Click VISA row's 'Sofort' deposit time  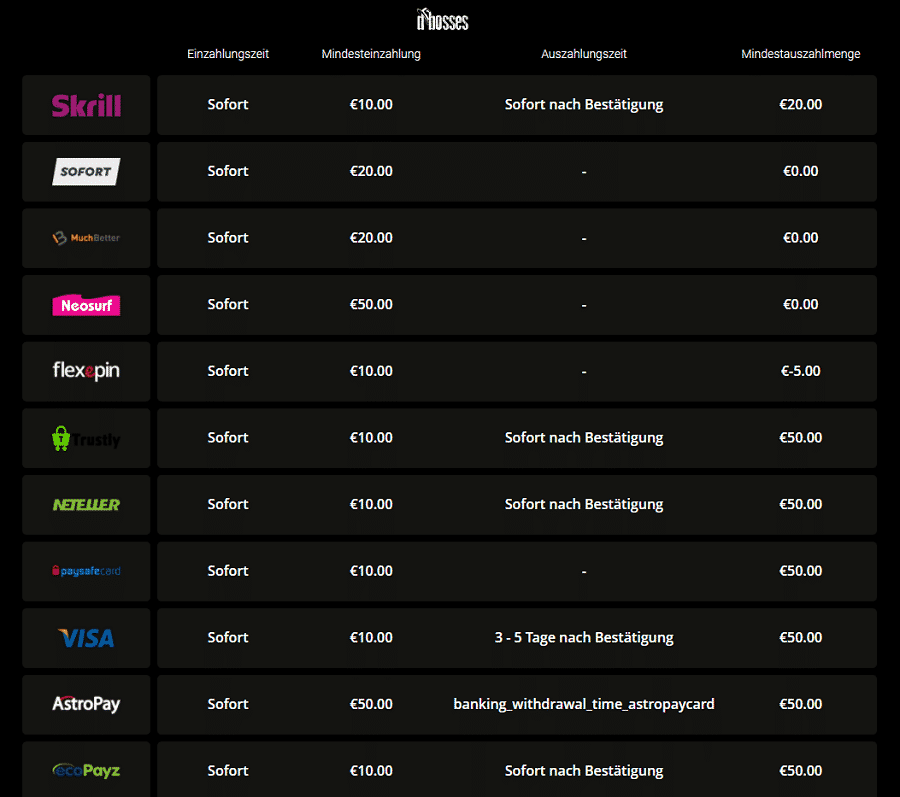click(228, 637)
